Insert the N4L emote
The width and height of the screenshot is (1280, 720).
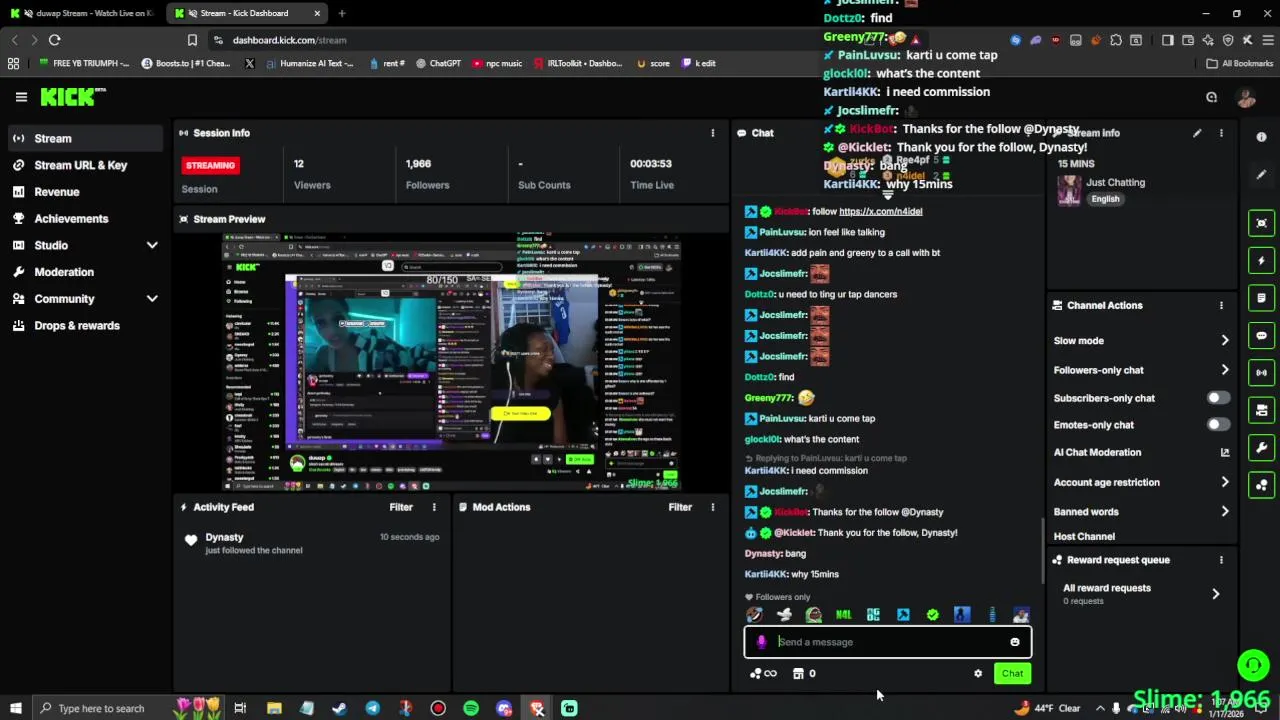844,615
